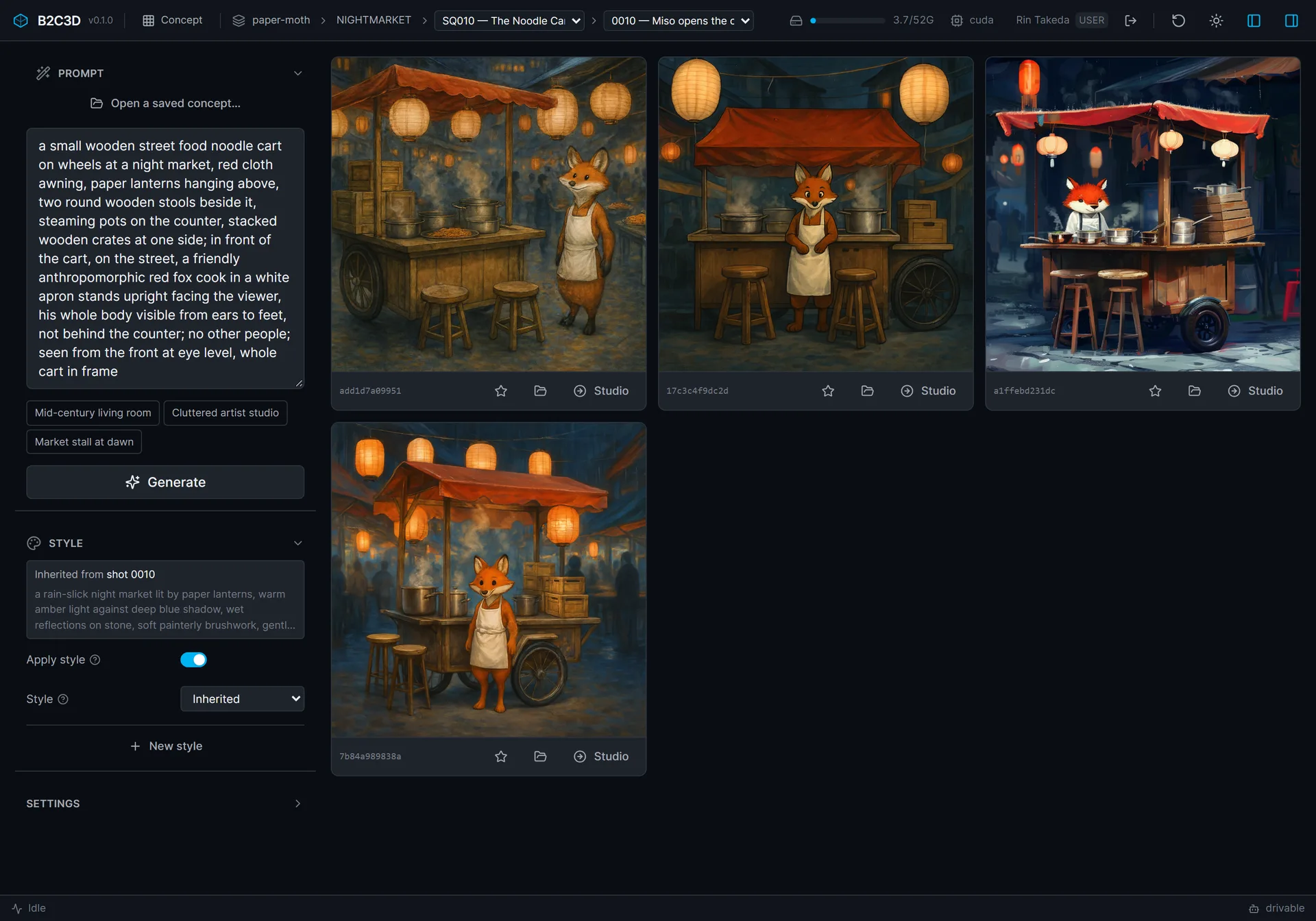Toggle the left sidebar panel icon
1316x921 pixels.
pyautogui.click(x=1254, y=21)
